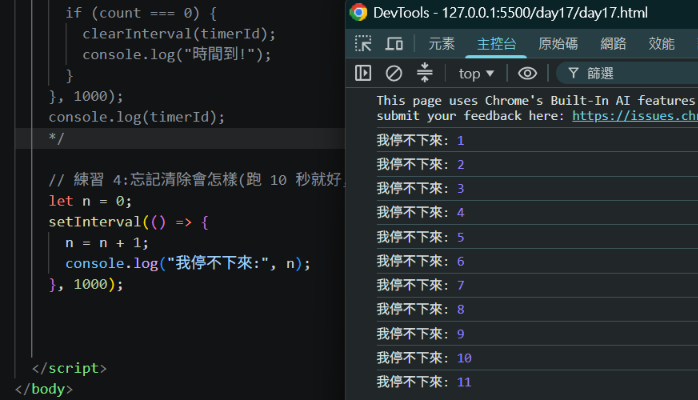This screenshot has width=698, height=400.
Task: Select console row 我停不下來: 7
Action: tap(537, 285)
